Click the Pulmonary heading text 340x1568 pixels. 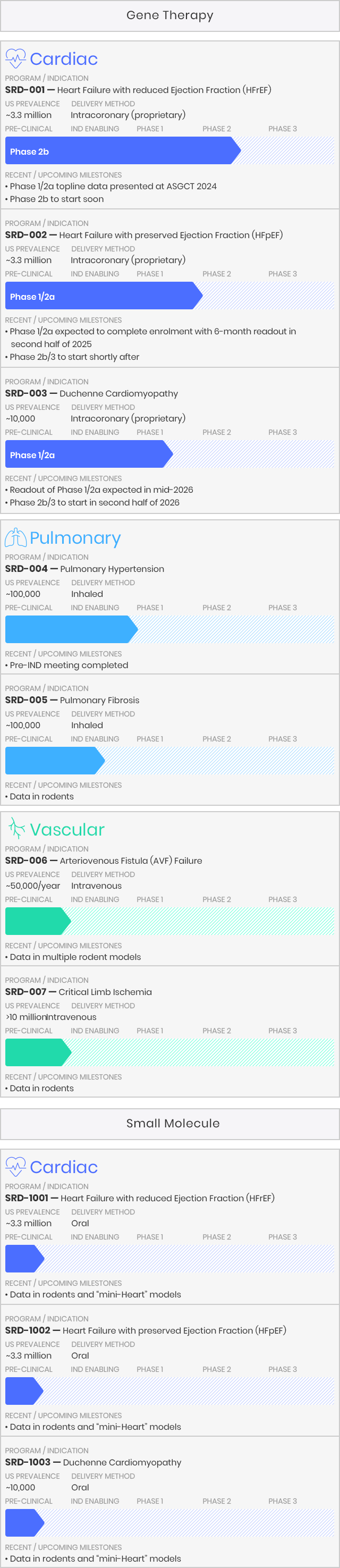pyautogui.click(x=75, y=538)
